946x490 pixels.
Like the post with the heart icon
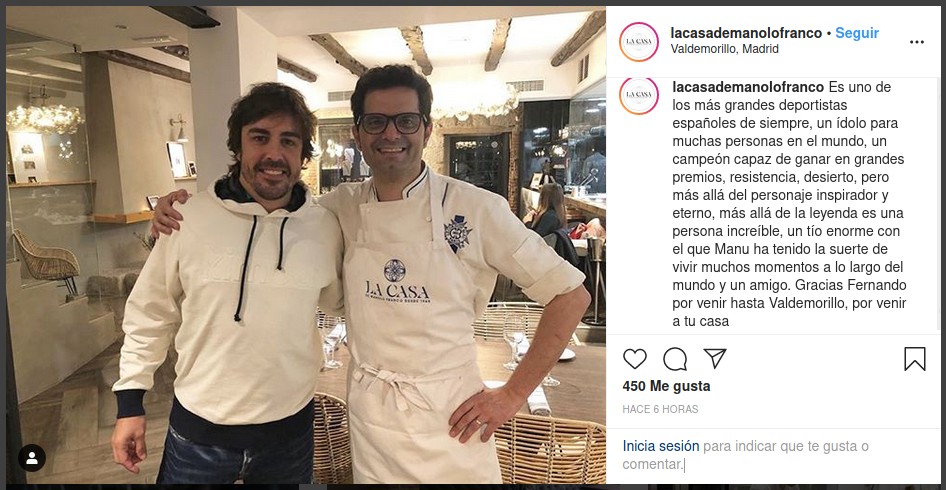[635, 359]
